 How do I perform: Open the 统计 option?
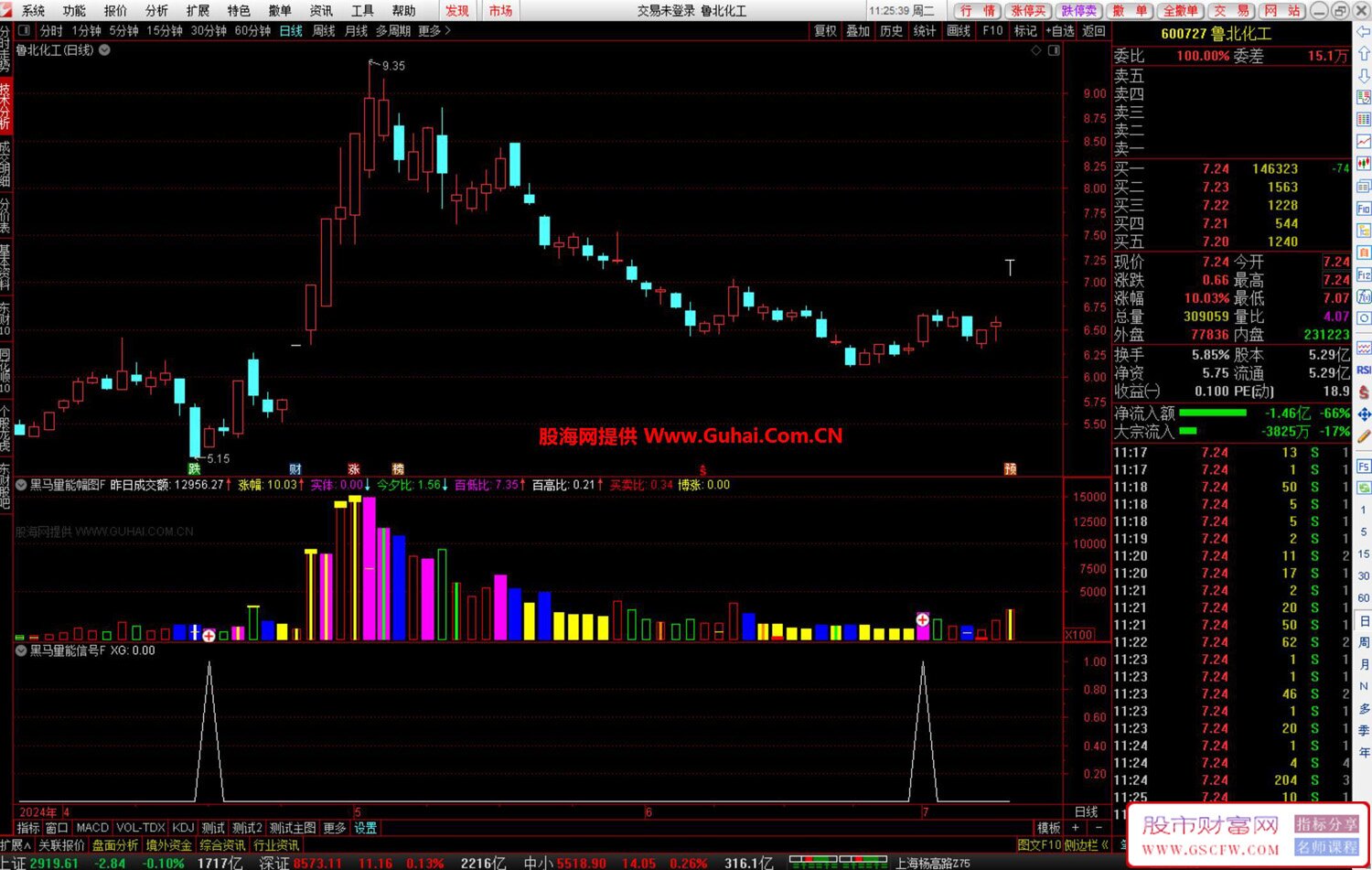[x=925, y=31]
